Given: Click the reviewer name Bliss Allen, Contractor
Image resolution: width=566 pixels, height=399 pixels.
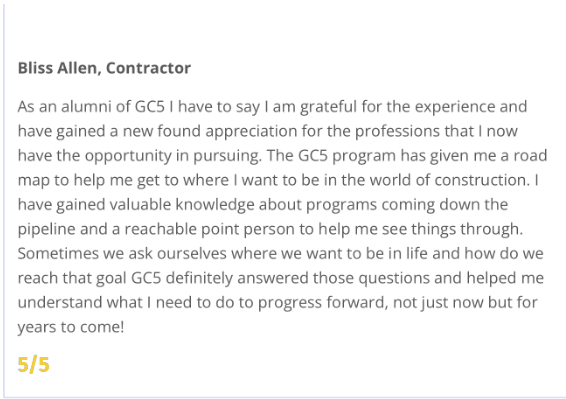Looking at the screenshot, I should pos(104,68).
